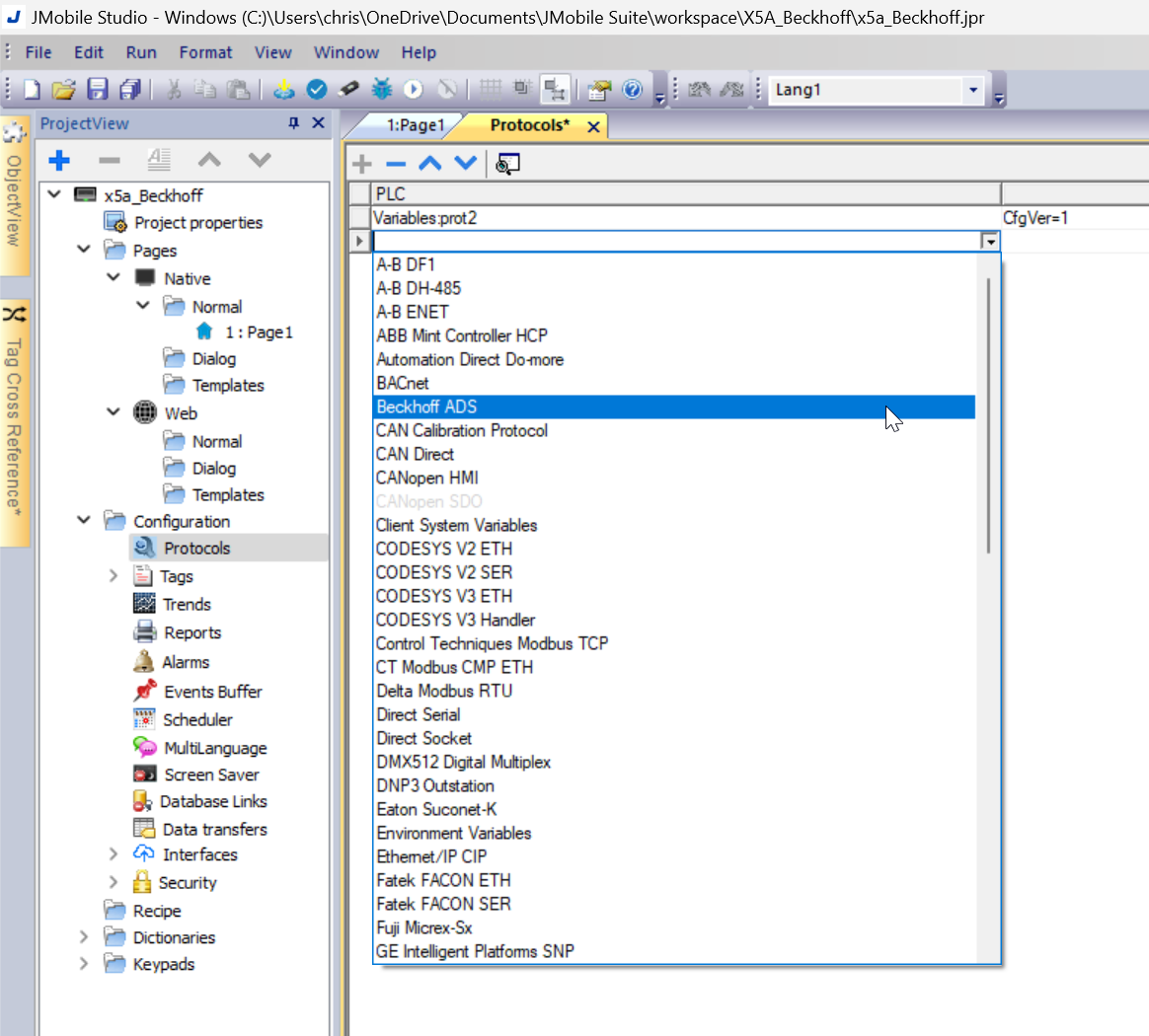The width and height of the screenshot is (1149, 1036).
Task: Click the Copy toolbar icon
Action: 205,90
